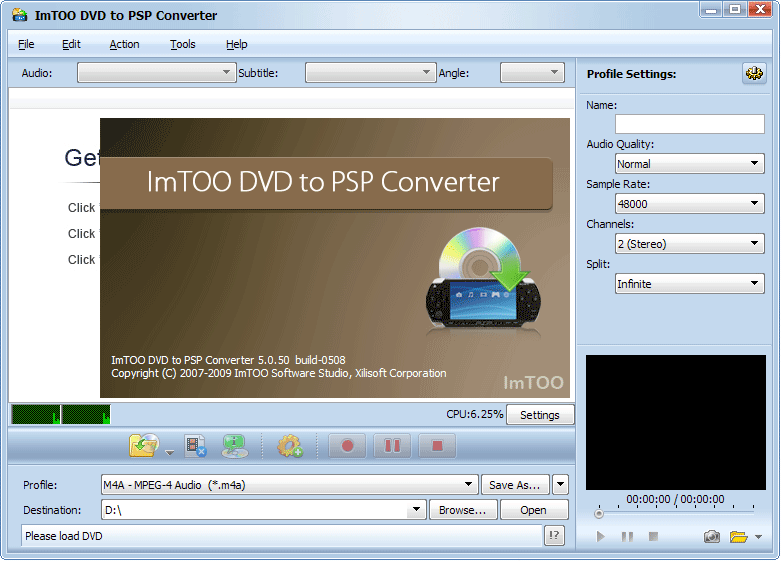Click the "Please load DVD" status text
The width and height of the screenshot is (781, 561).
(x=64, y=536)
